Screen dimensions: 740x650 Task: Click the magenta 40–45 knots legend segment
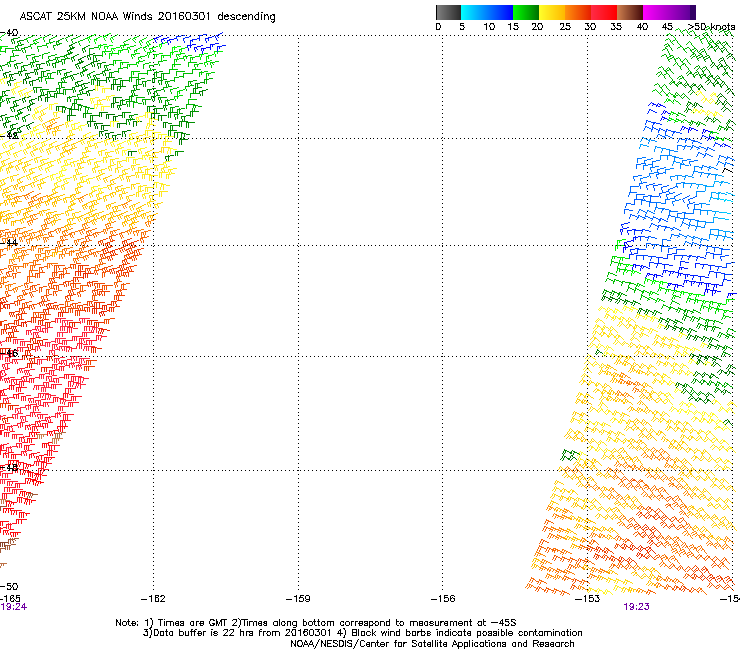click(656, 12)
